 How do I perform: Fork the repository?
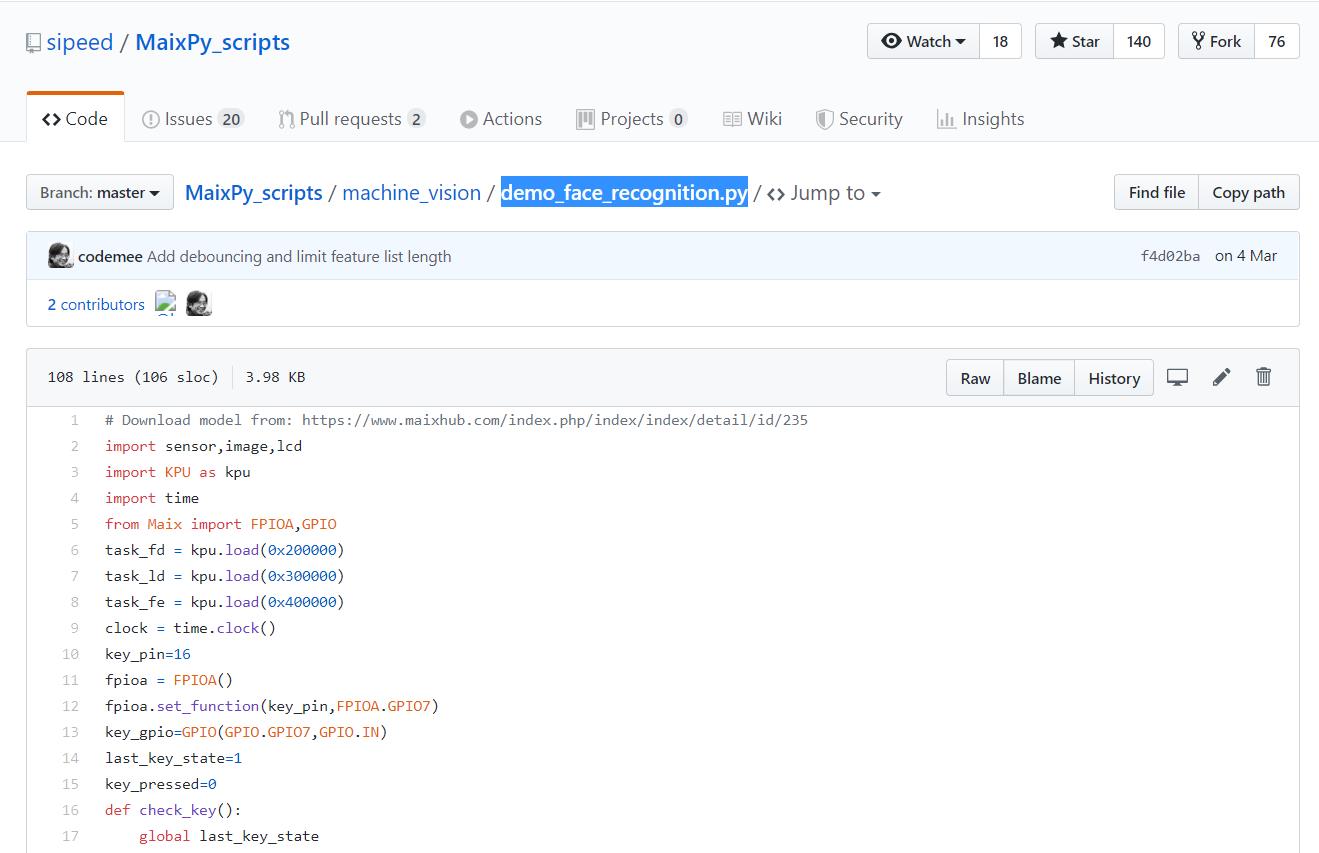1216,41
